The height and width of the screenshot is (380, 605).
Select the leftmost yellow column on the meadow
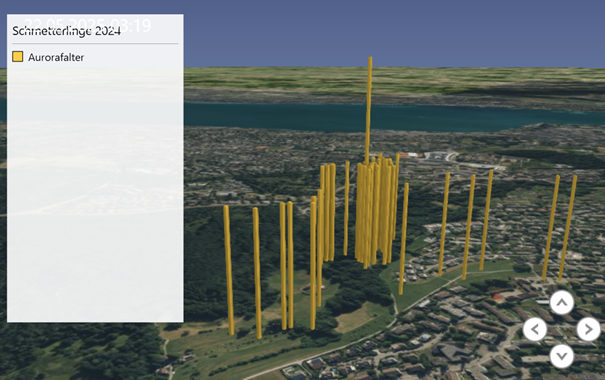click(x=228, y=270)
